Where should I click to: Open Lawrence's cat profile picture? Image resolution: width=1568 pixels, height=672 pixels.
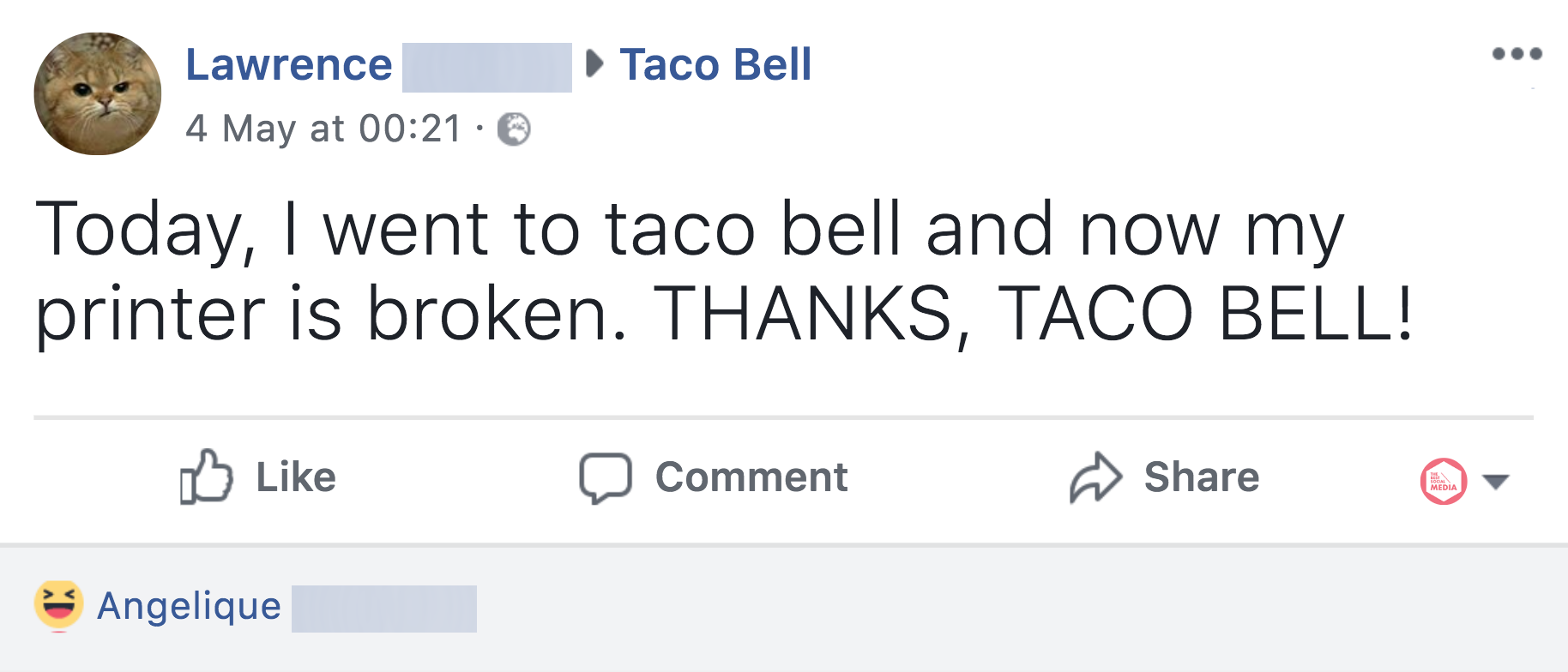click(98, 94)
